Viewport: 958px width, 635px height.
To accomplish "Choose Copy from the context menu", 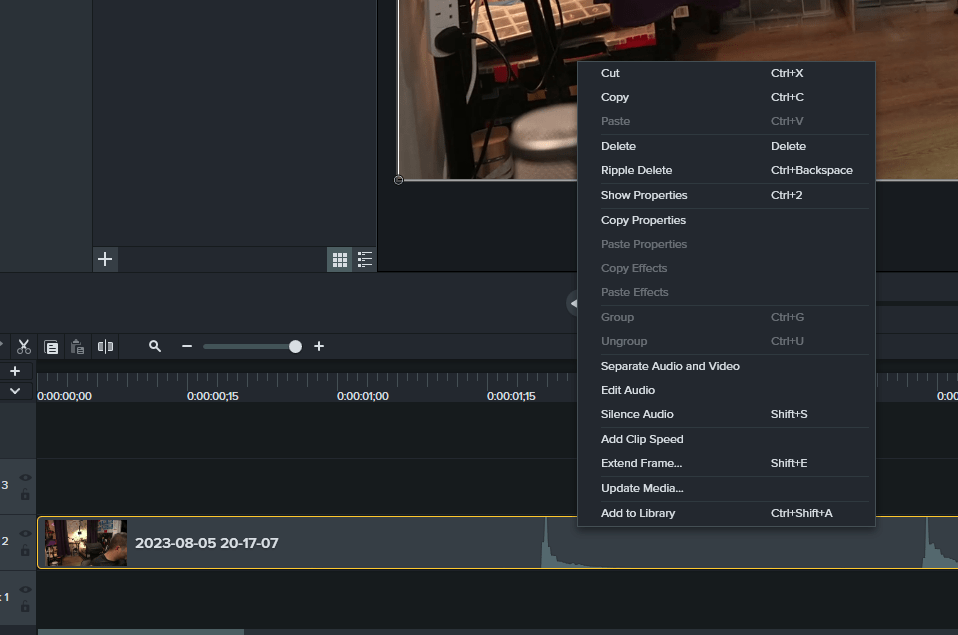I will 726,97.
